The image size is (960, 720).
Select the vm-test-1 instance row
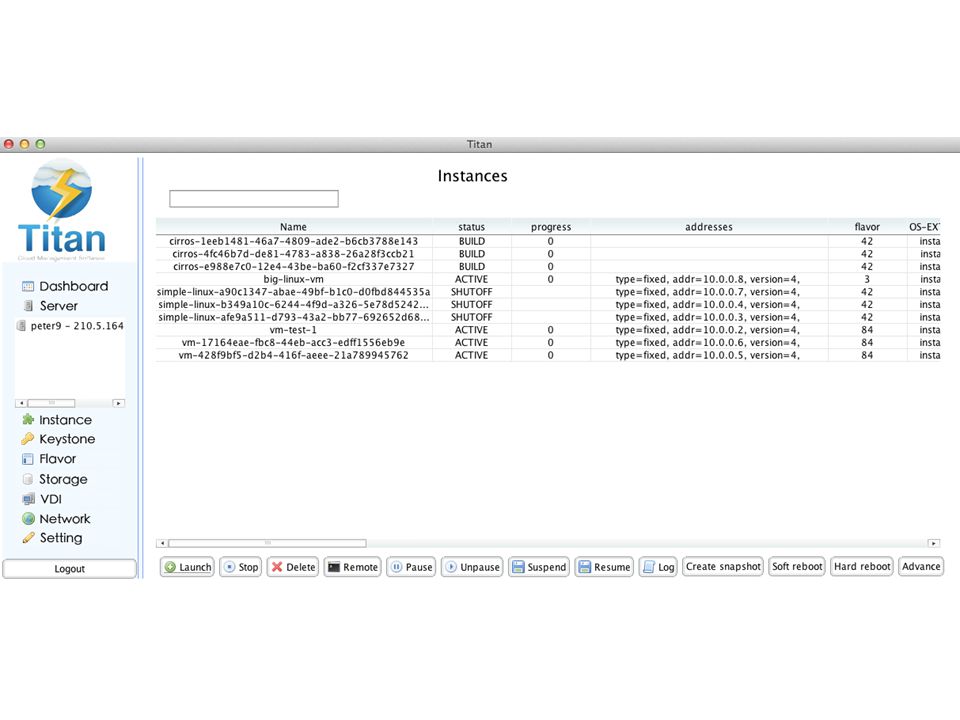click(548, 330)
